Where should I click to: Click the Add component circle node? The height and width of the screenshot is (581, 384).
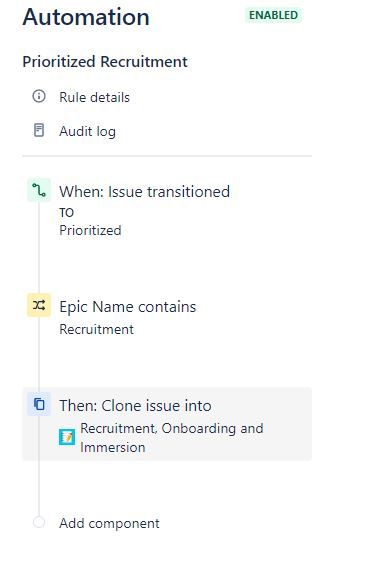tap(39, 522)
